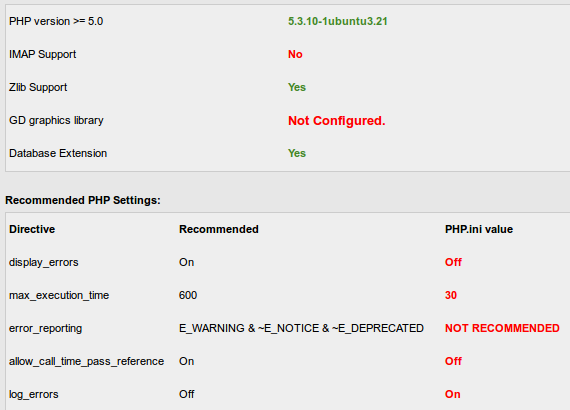Click the 'Directive' column header
The height and width of the screenshot is (410, 570).
click(x=32, y=229)
